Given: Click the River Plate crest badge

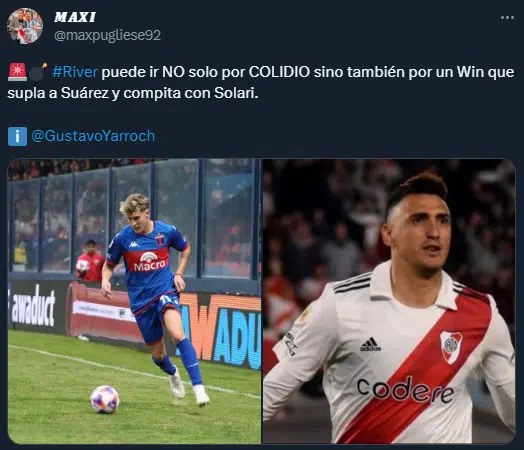Looking at the screenshot, I should pyautogui.click(x=451, y=347).
